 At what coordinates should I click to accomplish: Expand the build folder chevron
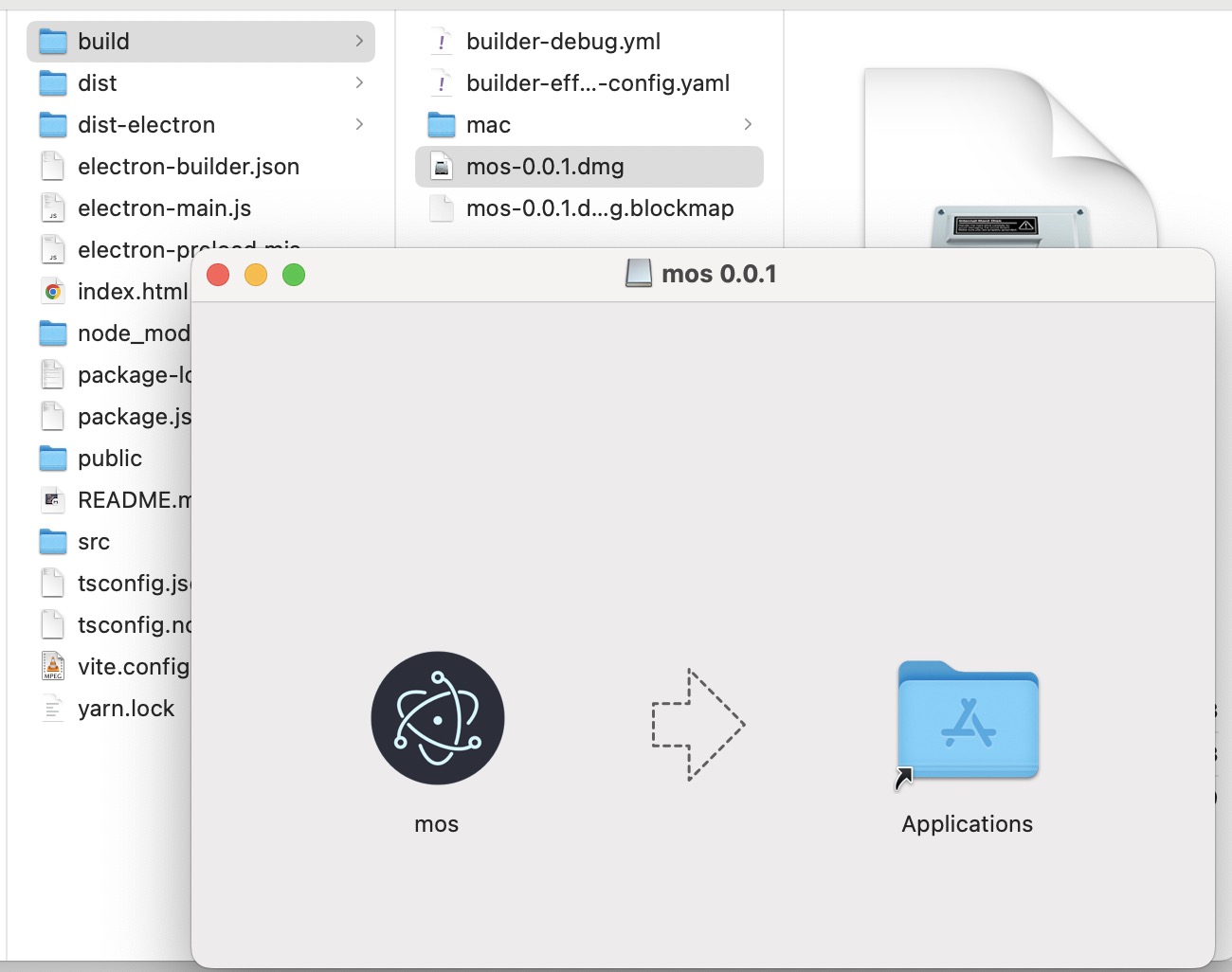359,42
